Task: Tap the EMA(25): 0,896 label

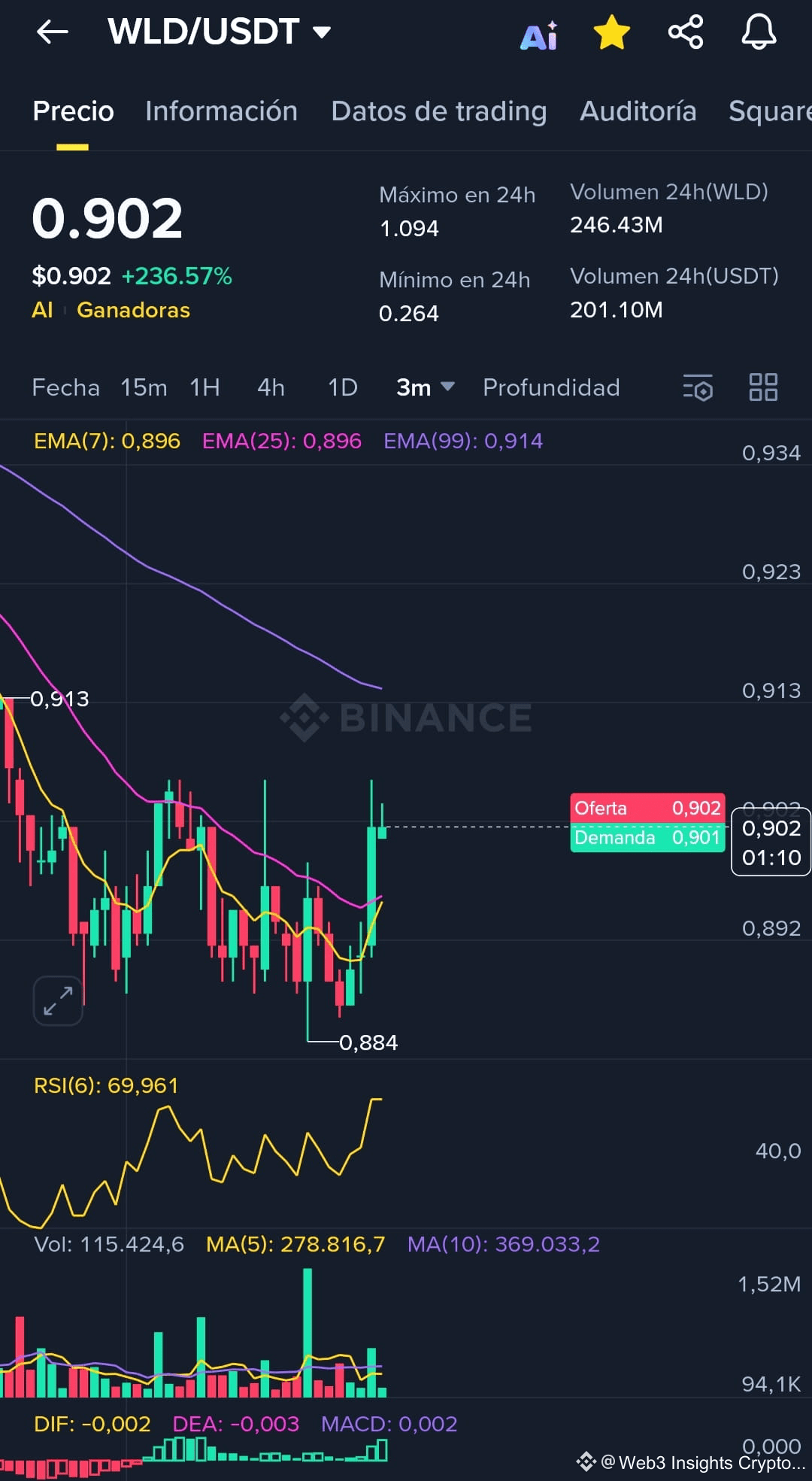Action: coord(282,441)
